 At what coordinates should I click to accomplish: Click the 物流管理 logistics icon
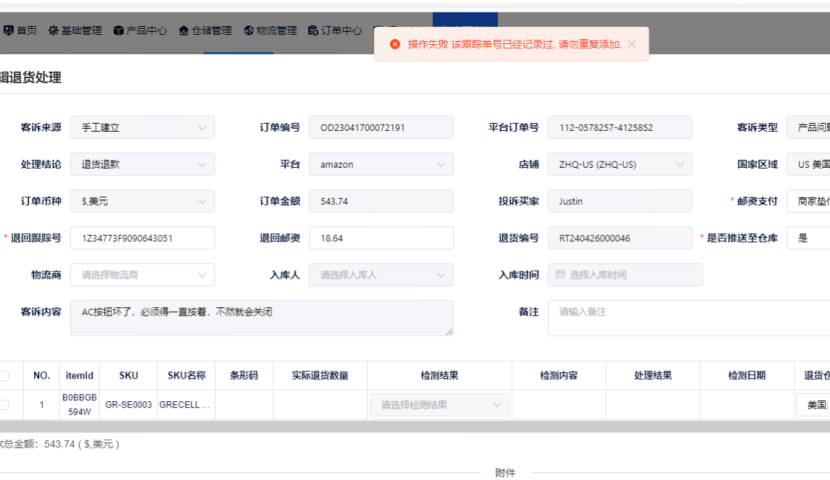(x=249, y=31)
